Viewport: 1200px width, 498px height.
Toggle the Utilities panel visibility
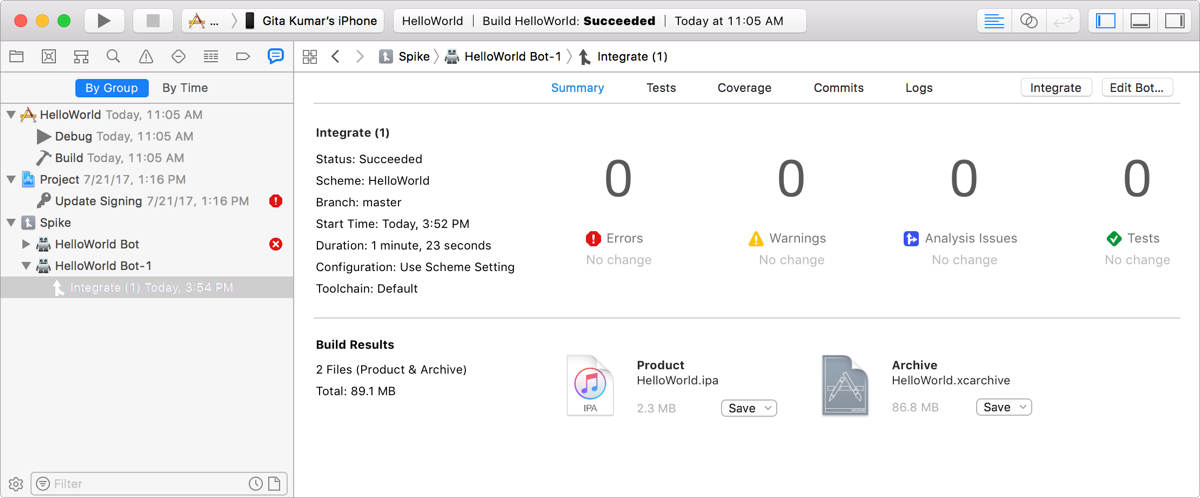pos(1174,20)
